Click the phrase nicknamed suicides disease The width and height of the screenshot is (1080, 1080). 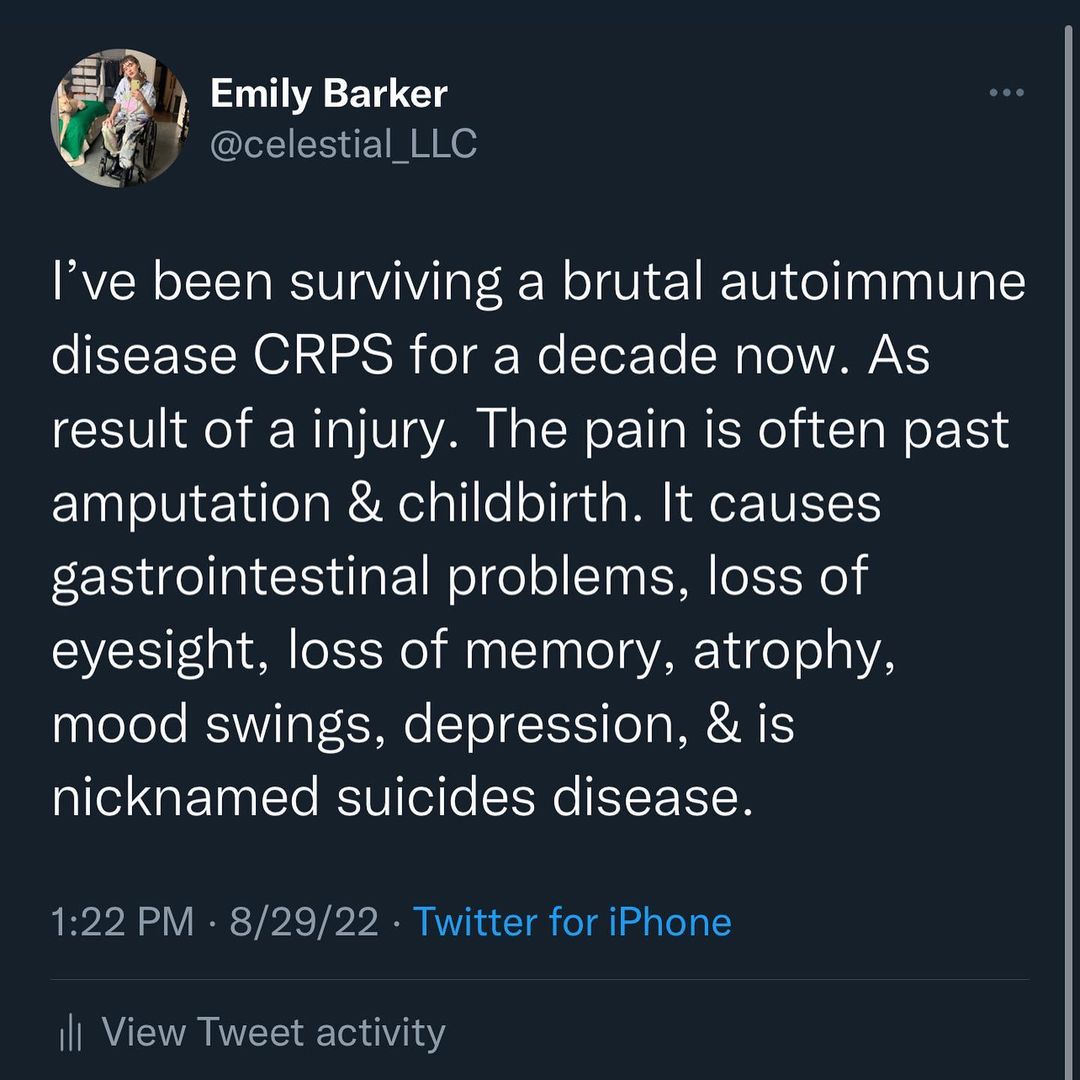(x=401, y=798)
